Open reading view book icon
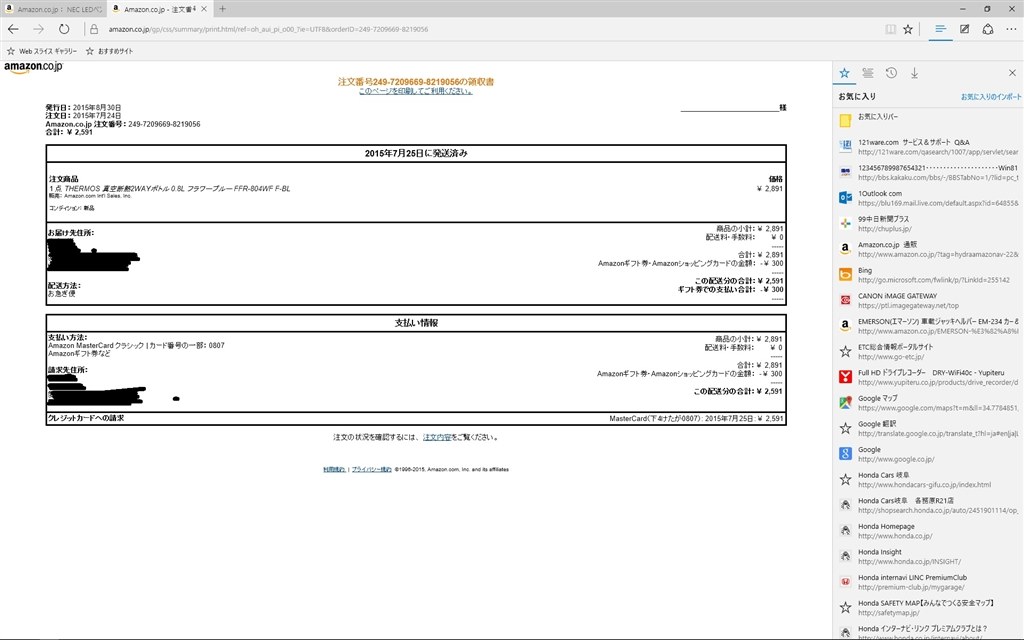Image resolution: width=1024 pixels, height=640 pixels. click(890, 29)
